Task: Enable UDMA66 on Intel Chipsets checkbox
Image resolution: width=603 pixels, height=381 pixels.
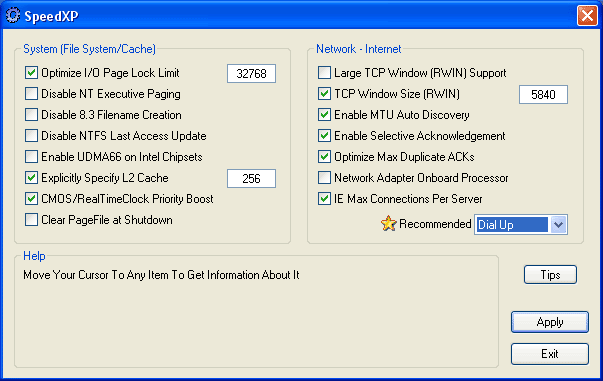Action: pyautogui.click(x=31, y=157)
